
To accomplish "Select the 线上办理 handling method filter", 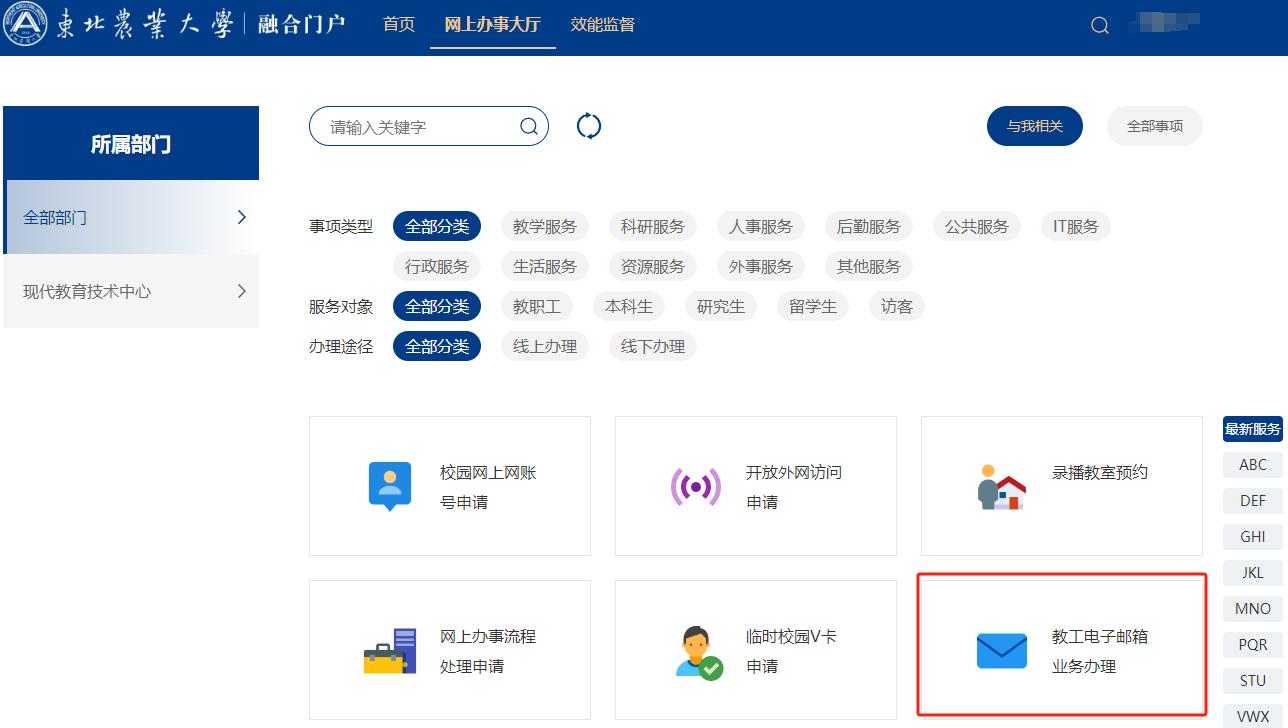I will [545, 347].
